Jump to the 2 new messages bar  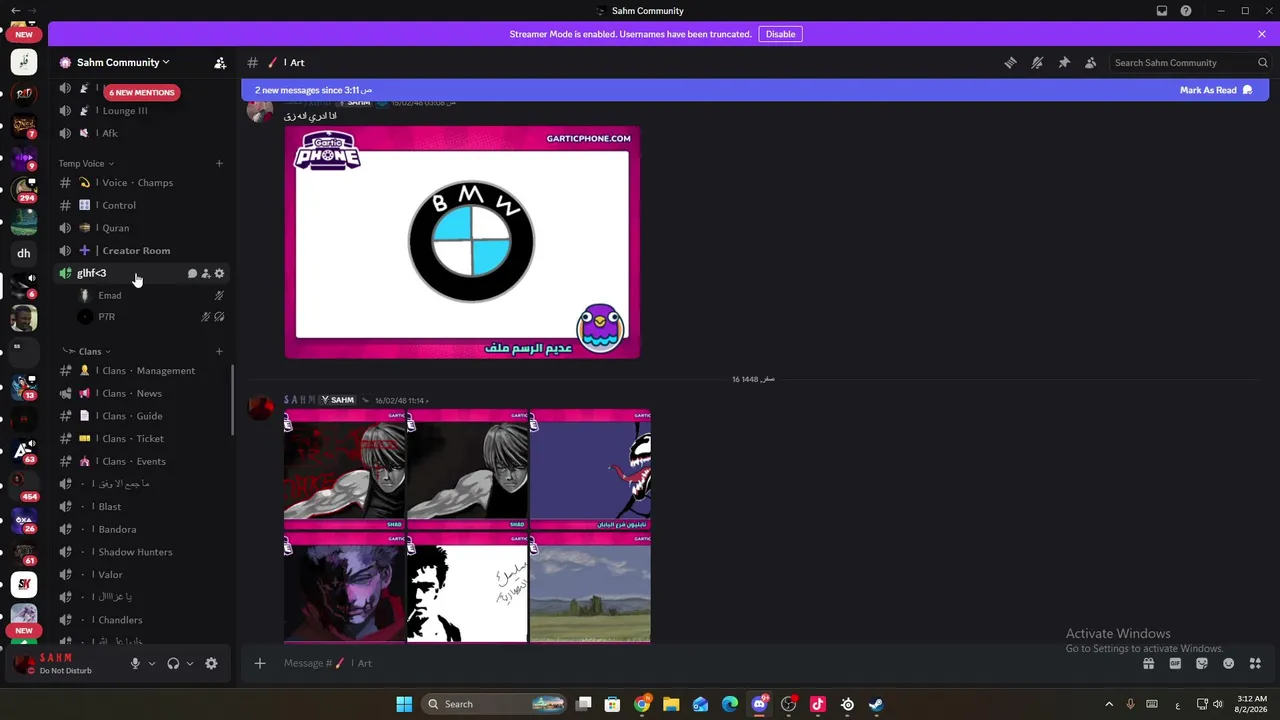click(x=755, y=90)
